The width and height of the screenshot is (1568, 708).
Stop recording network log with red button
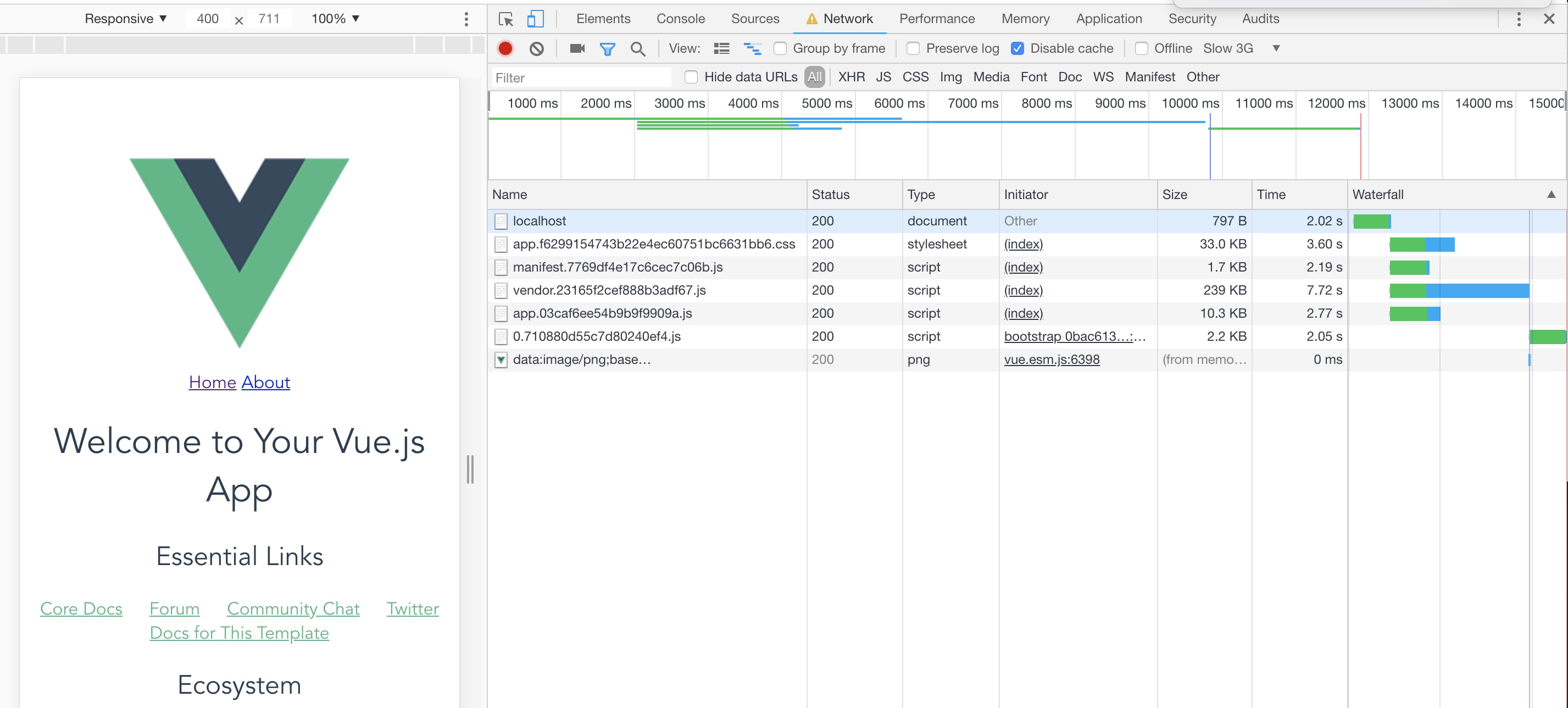[x=505, y=48]
